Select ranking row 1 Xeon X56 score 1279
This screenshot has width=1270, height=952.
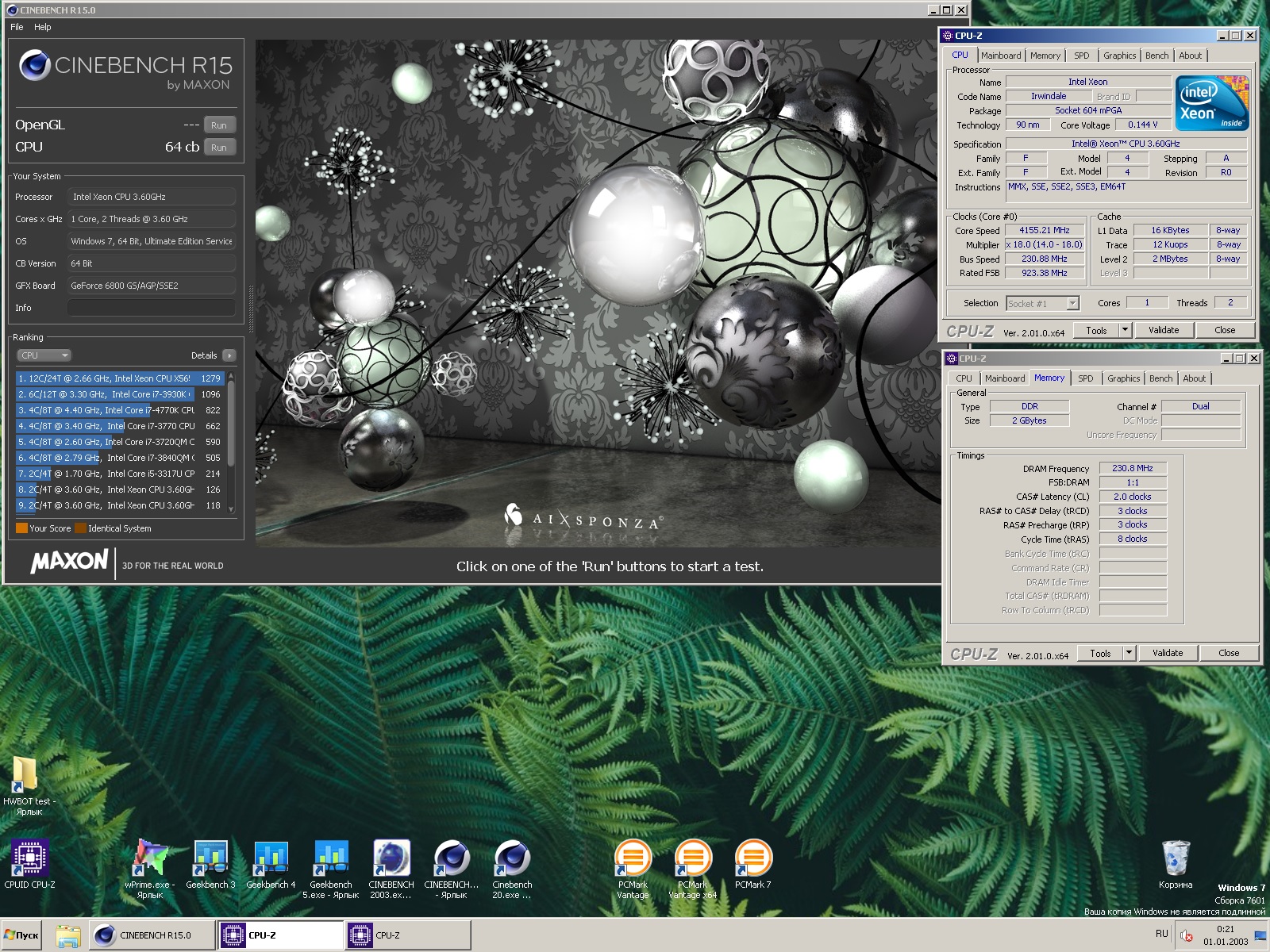[x=120, y=378]
